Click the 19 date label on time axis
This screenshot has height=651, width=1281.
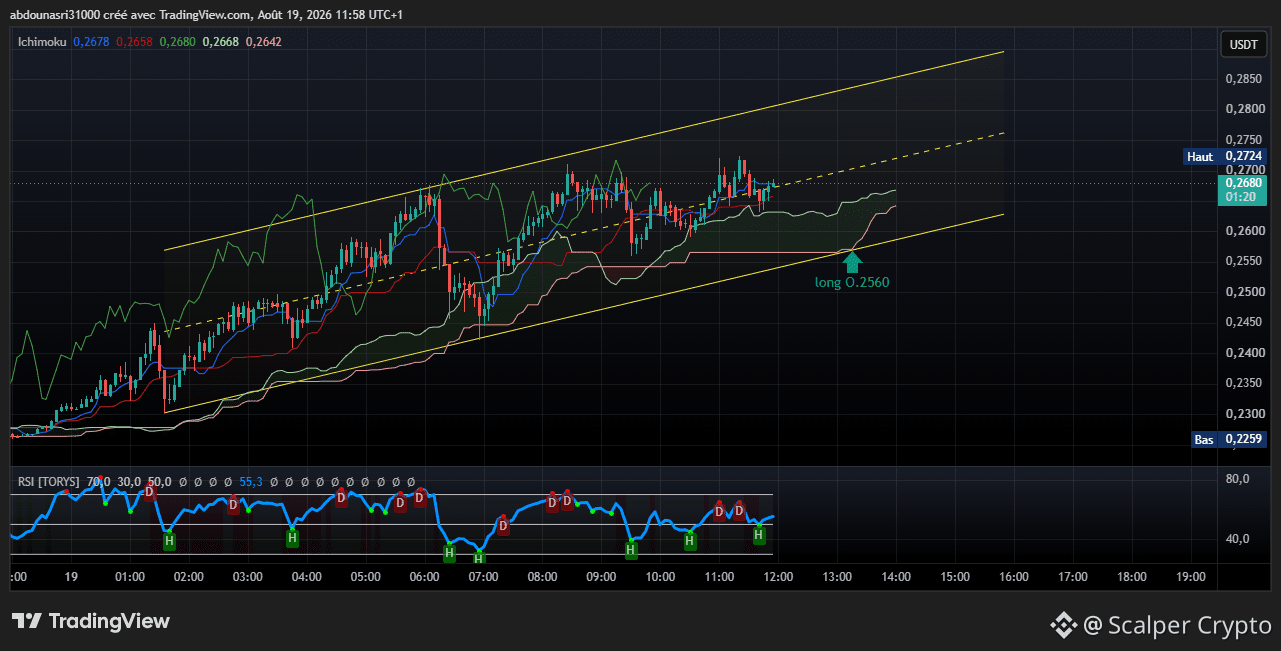pos(70,577)
